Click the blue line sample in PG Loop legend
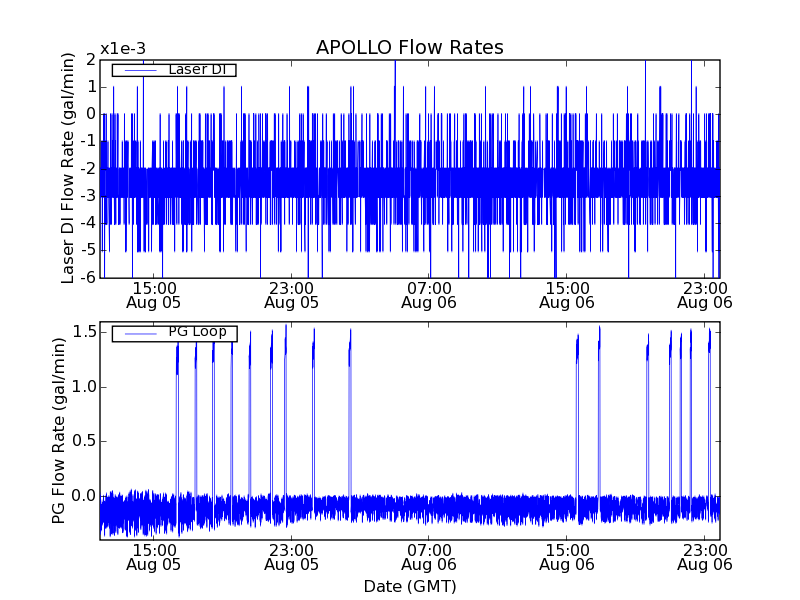 click(139, 333)
